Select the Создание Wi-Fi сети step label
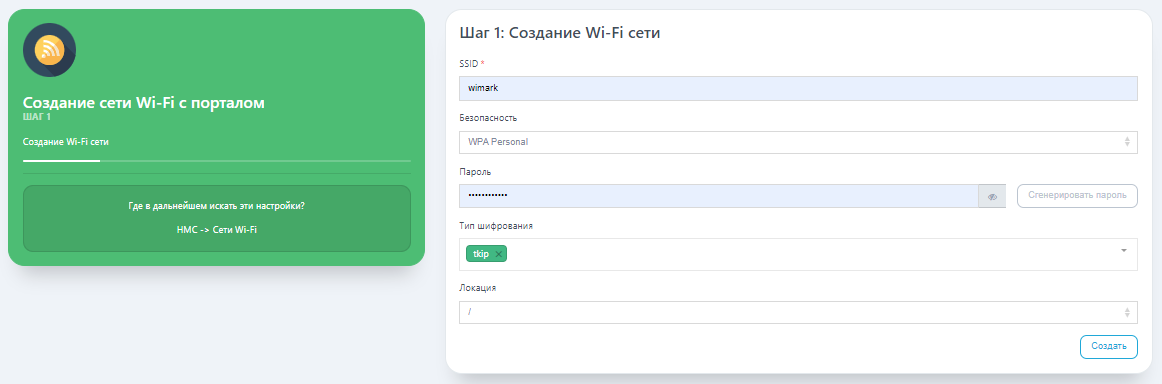Viewport: 1162px width, 384px height. pos(71,142)
